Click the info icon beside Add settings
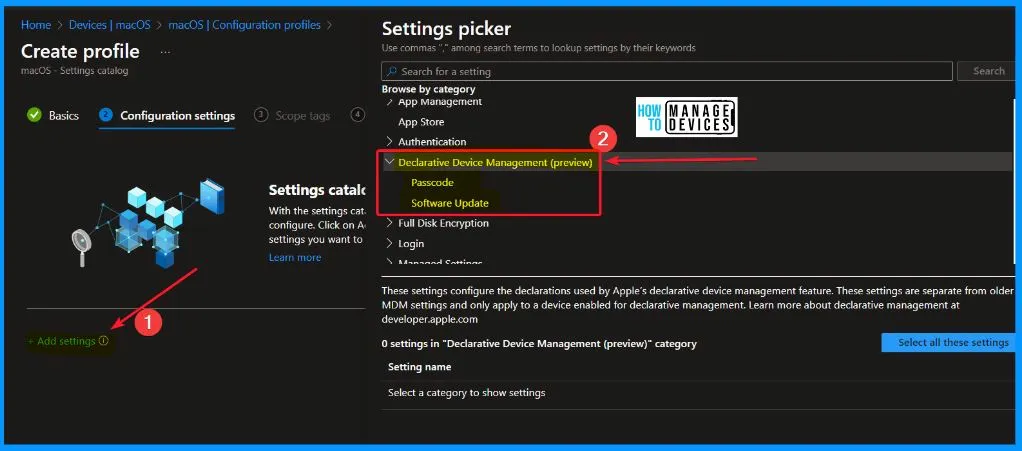Image resolution: width=1022 pixels, height=451 pixels. [104, 341]
